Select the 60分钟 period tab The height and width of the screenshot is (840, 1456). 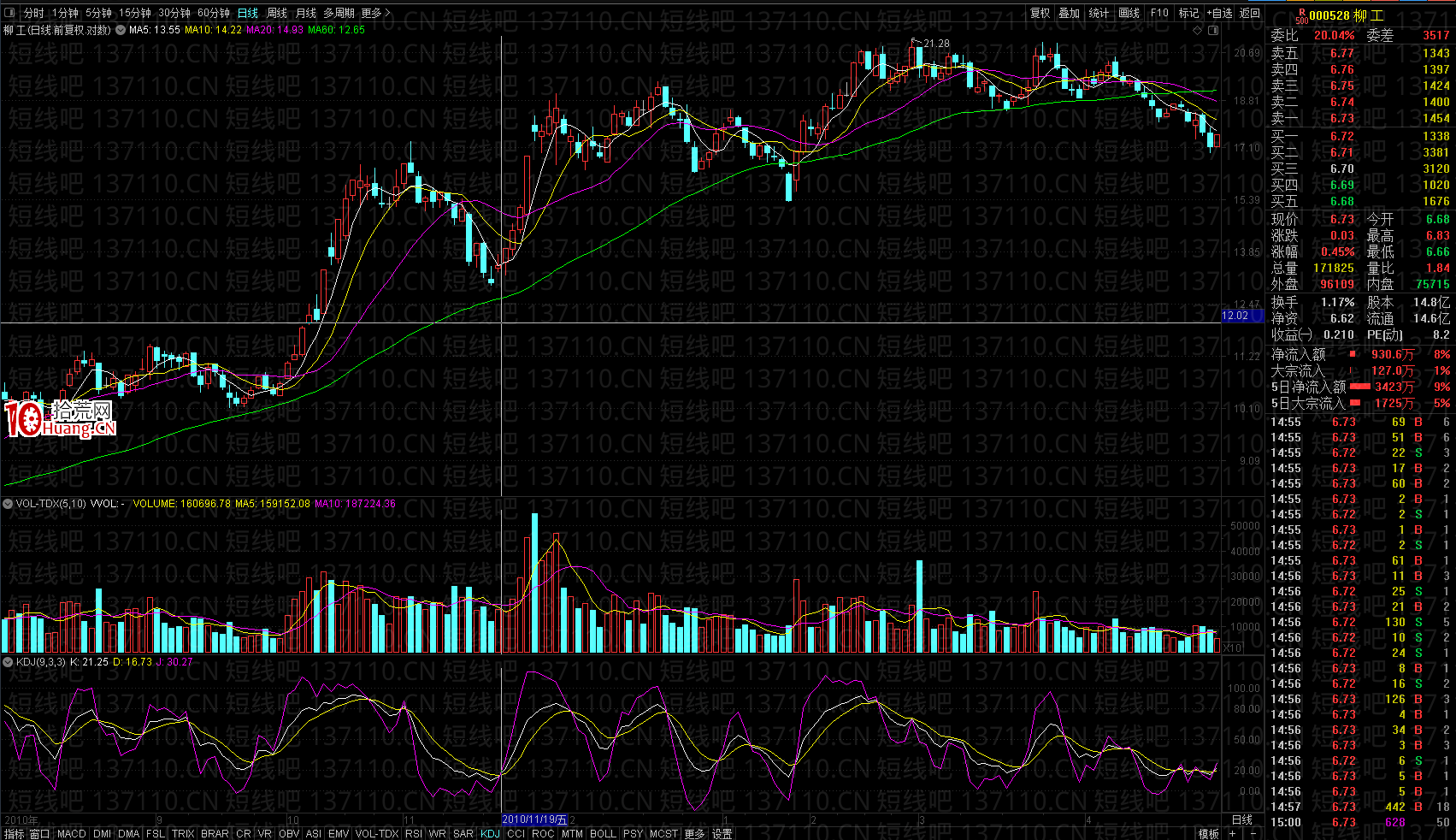tap(214, 13)
